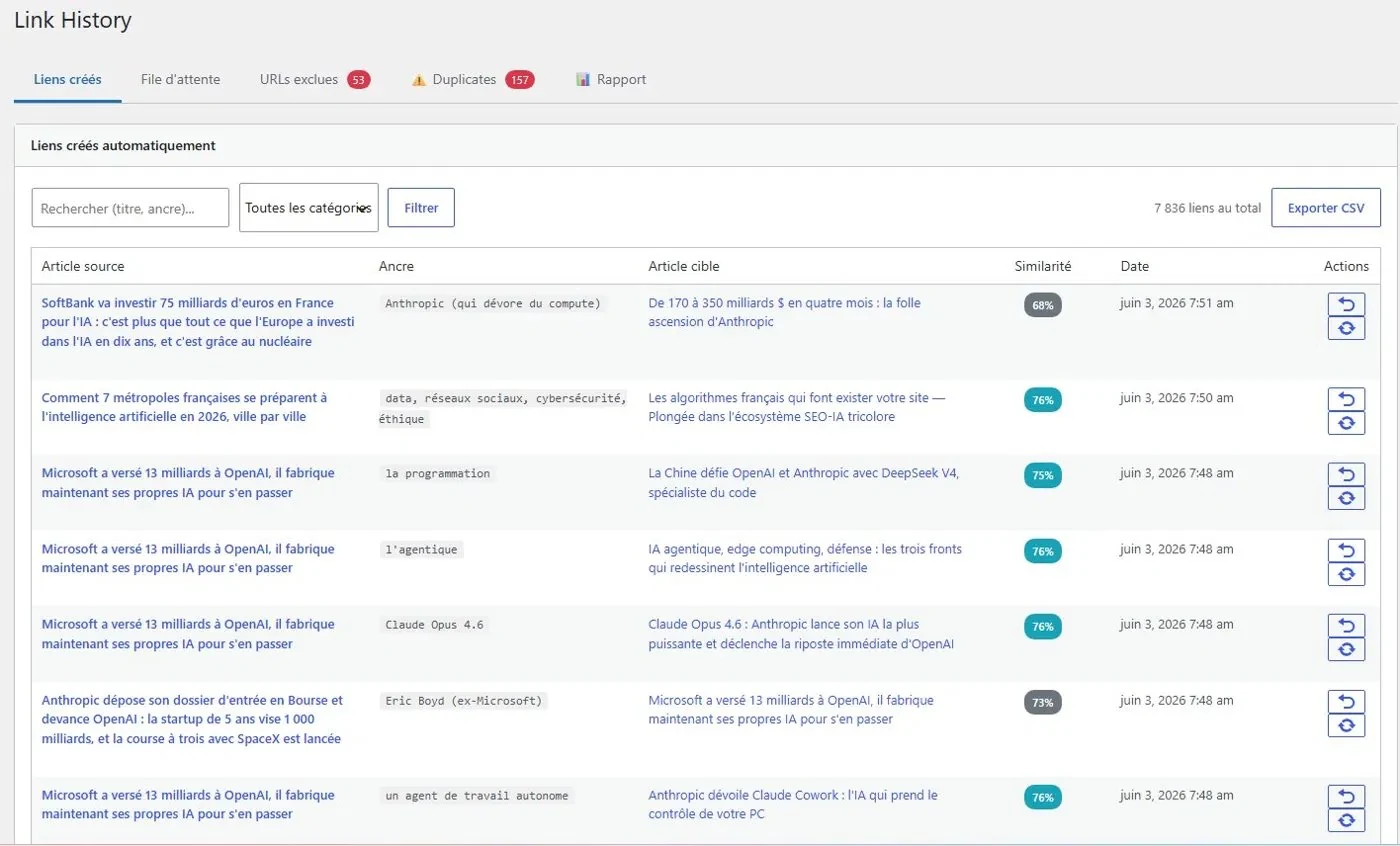The width and height of the screenshot is (1400, 846).
Task: Click anchor text "Eric Boyd (ex-Microsoft)"
Action: 463,701
